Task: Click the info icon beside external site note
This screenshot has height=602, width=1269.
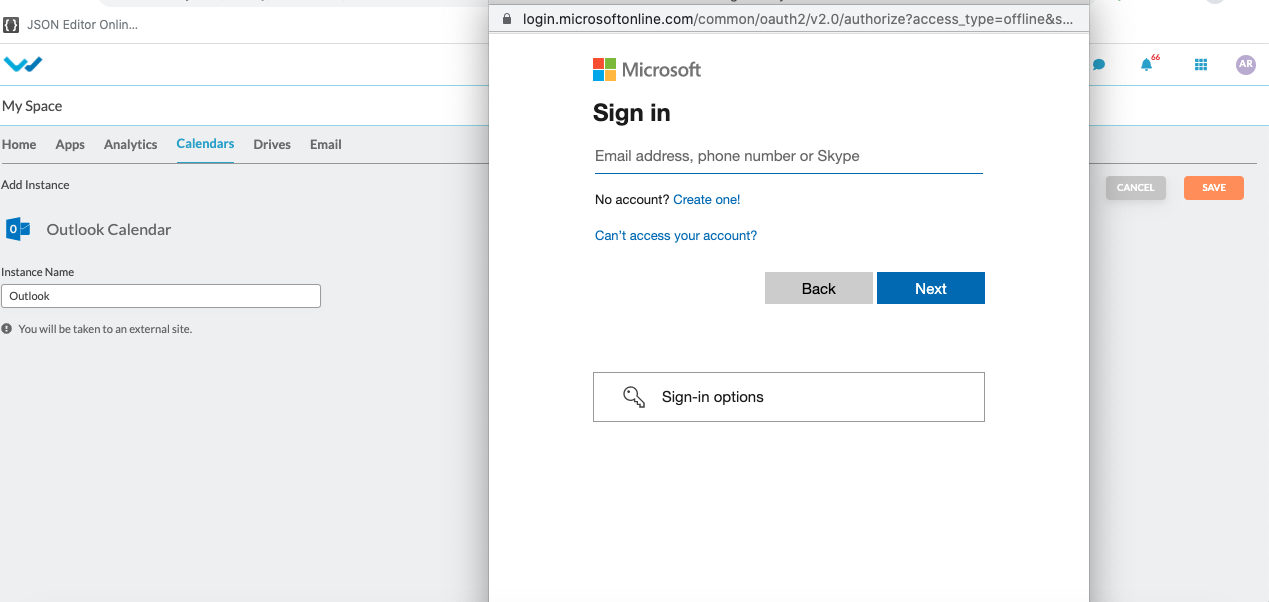Action: (x=7, y=328)
